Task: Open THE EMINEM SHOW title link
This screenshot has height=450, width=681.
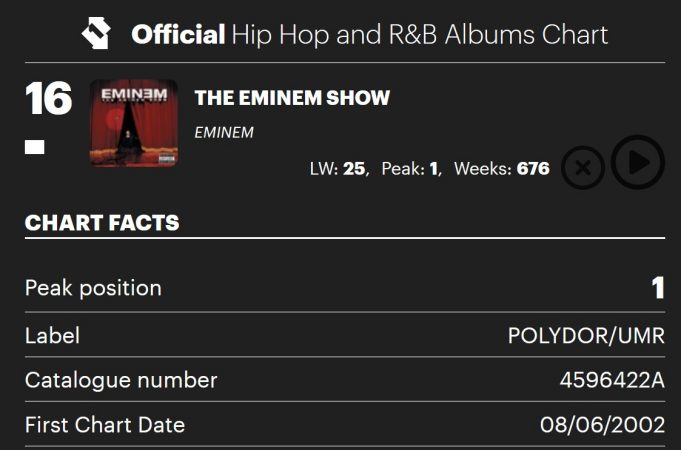Action: (292, 98)
